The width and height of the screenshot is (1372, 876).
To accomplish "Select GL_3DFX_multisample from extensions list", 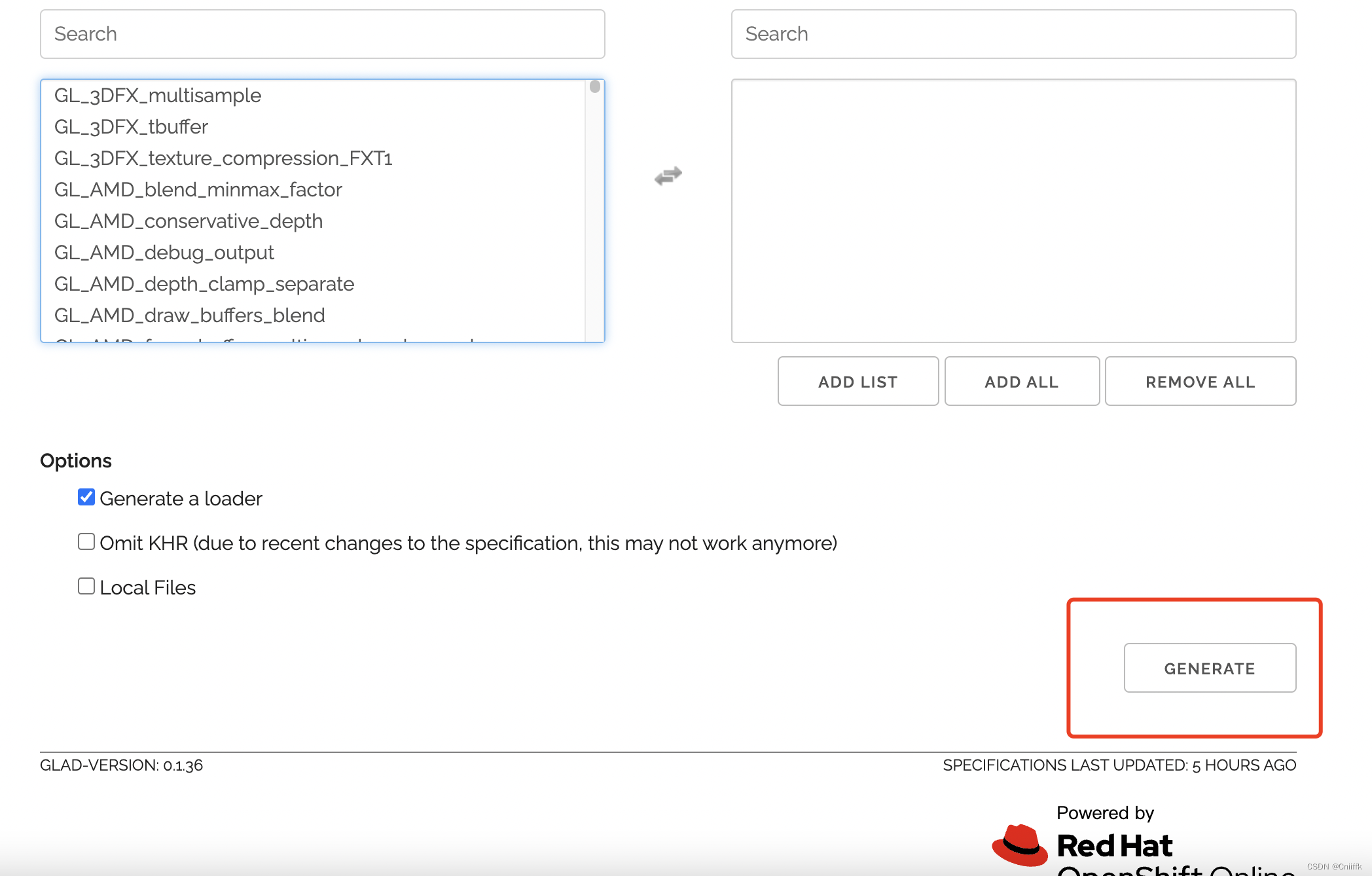I will (158, 95).
